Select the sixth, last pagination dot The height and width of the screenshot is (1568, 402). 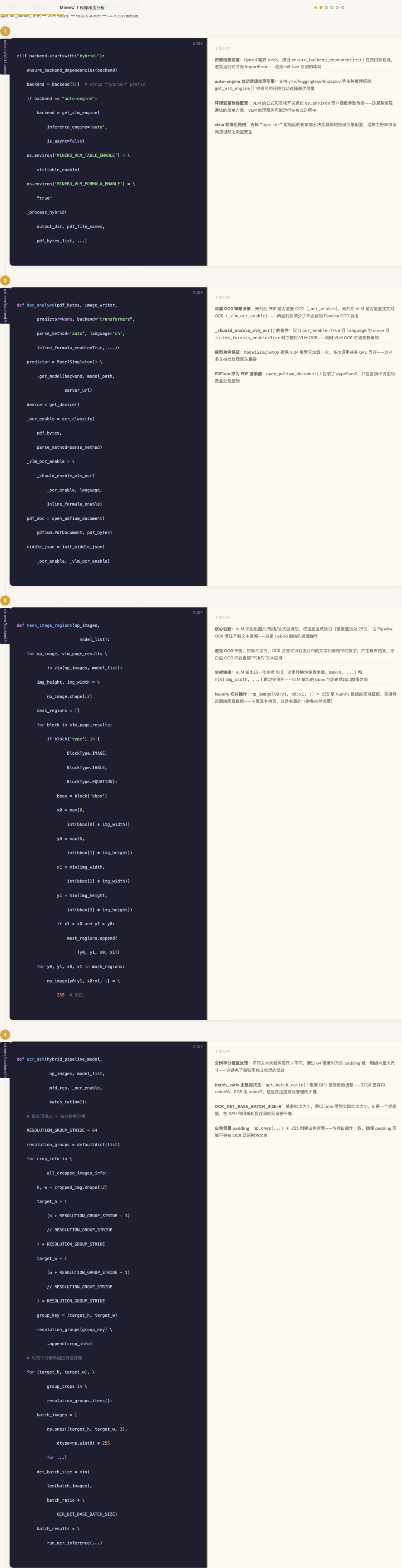[342, 7]
